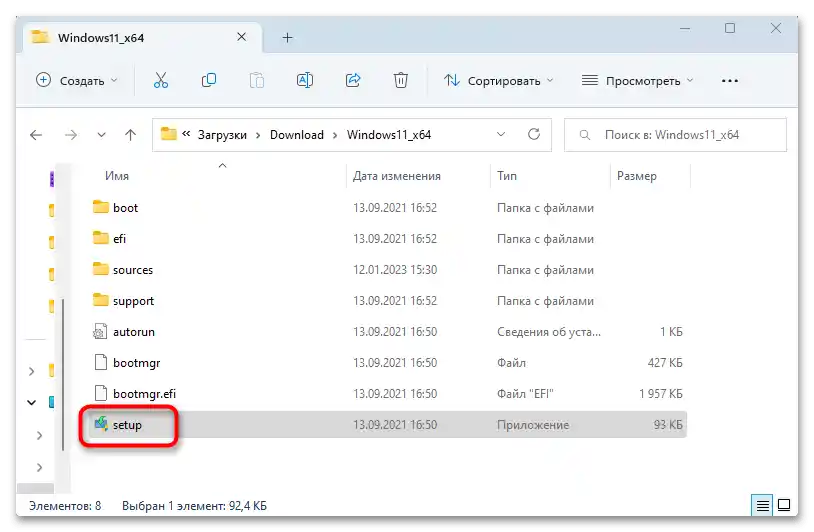
Task: Click the Приложение type cell
Action: [x=533, y=425]
